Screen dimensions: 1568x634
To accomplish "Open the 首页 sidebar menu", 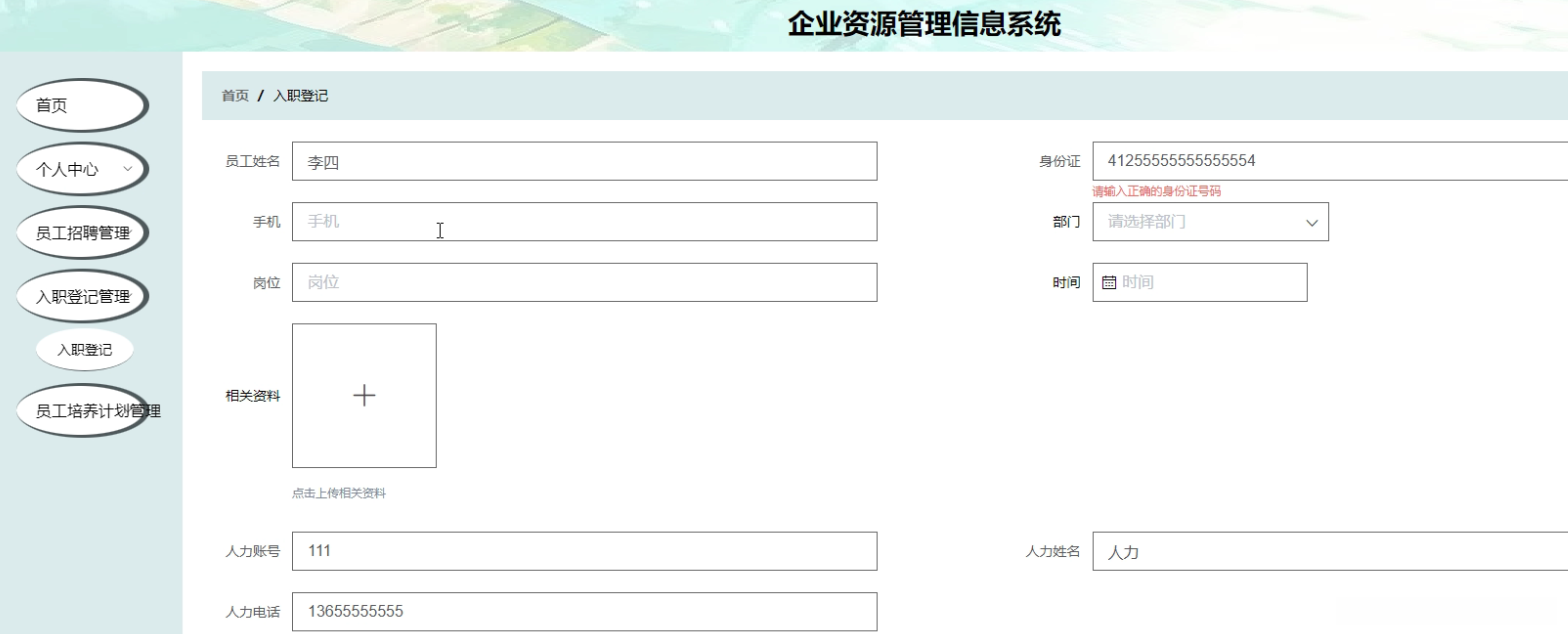I will 82,105.
